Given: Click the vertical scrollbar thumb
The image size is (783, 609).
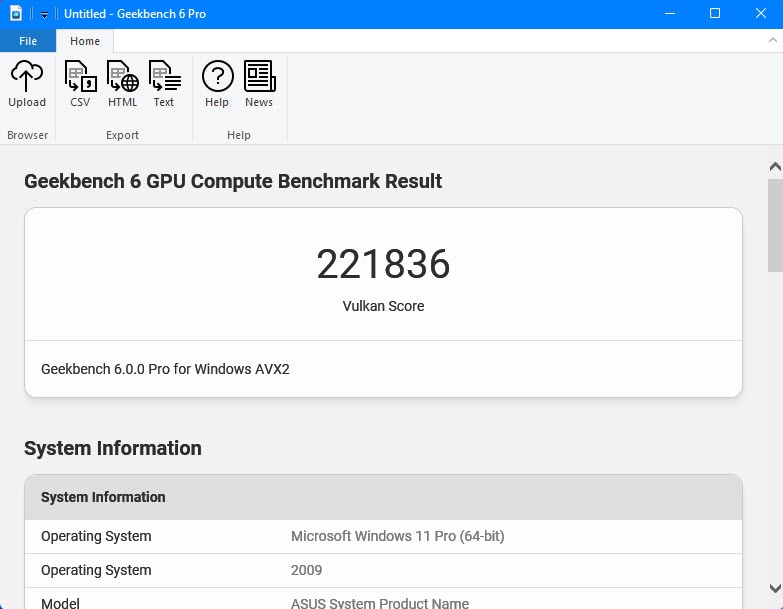Looking at the screenshot, I should [774, 225].
